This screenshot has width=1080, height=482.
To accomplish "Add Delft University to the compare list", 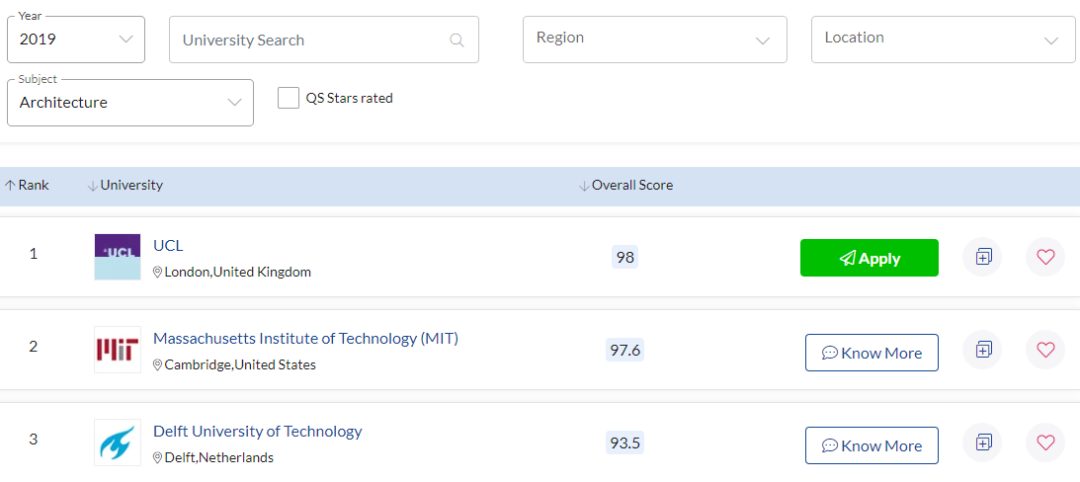I will pyautogui.click(x=982, y=442).
